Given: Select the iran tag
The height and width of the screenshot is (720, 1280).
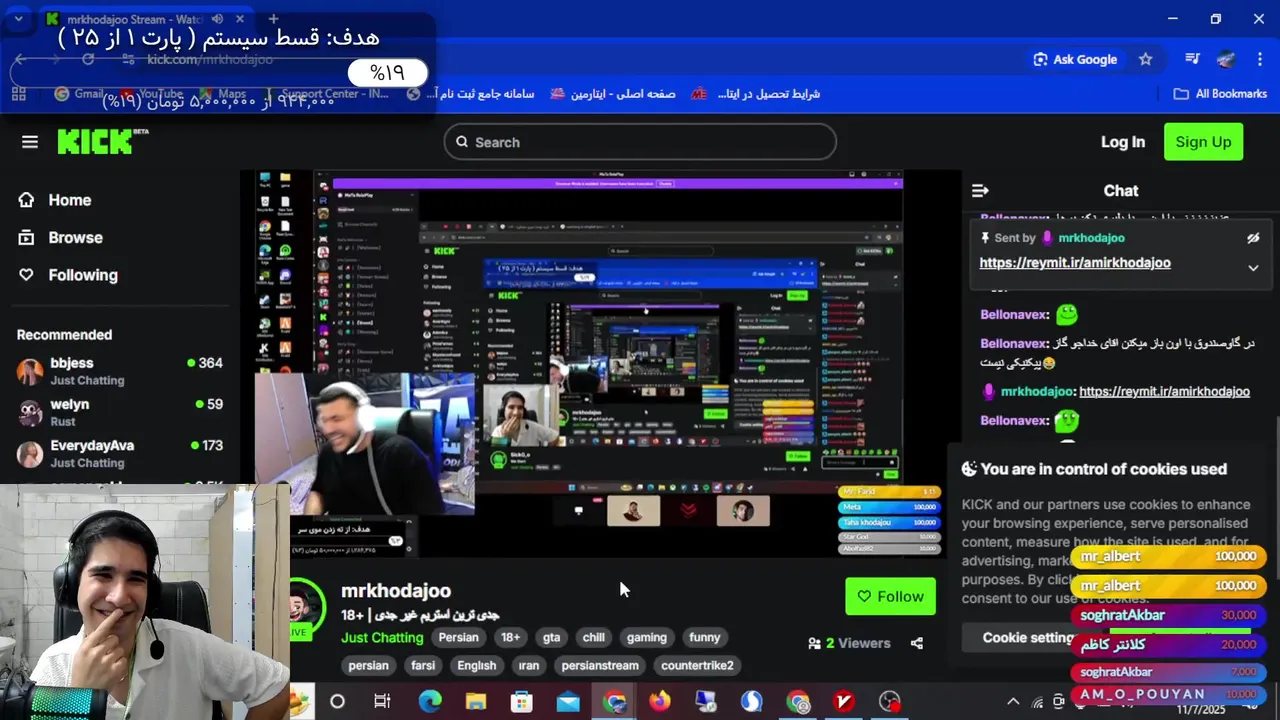Looking at the screenshot, I should tap(529, 665).
